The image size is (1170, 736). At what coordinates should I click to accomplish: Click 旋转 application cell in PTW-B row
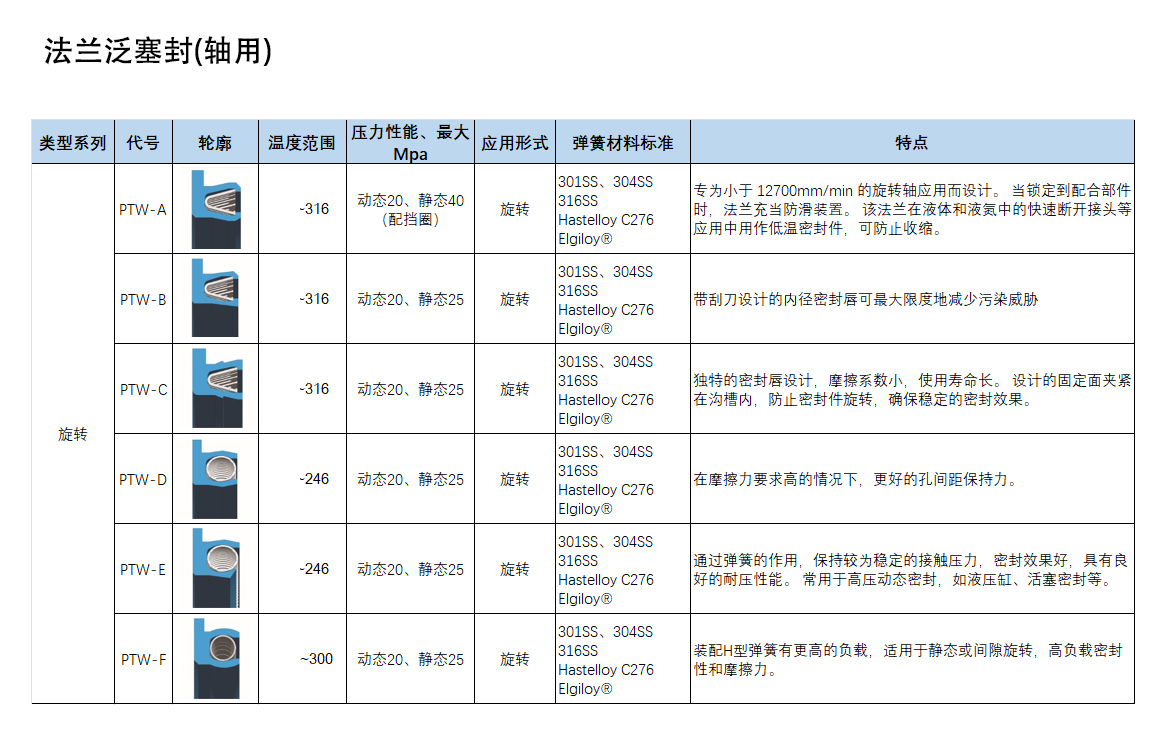pos(515,299)
